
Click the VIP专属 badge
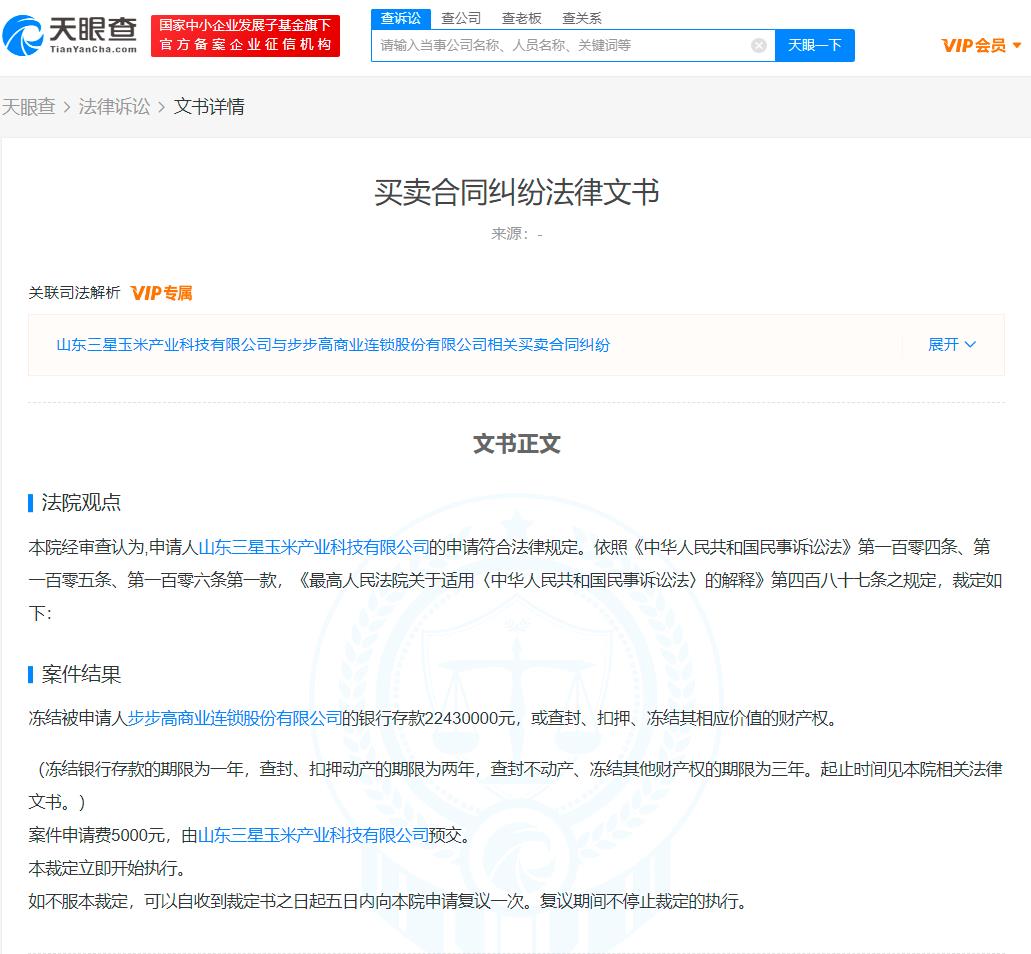click(162, 293)
